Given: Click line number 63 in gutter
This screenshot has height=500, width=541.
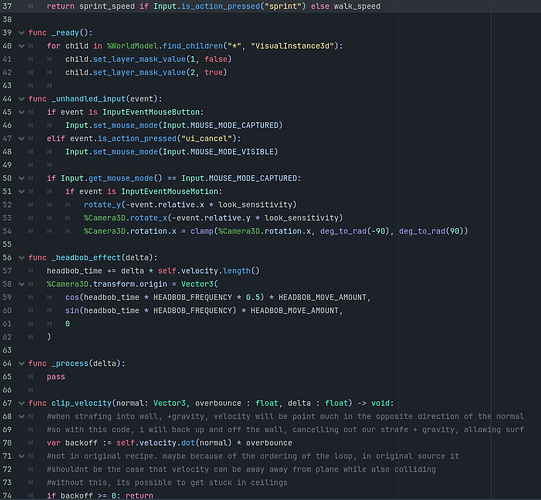Looking at the screenshot, I should pos(7,350).
